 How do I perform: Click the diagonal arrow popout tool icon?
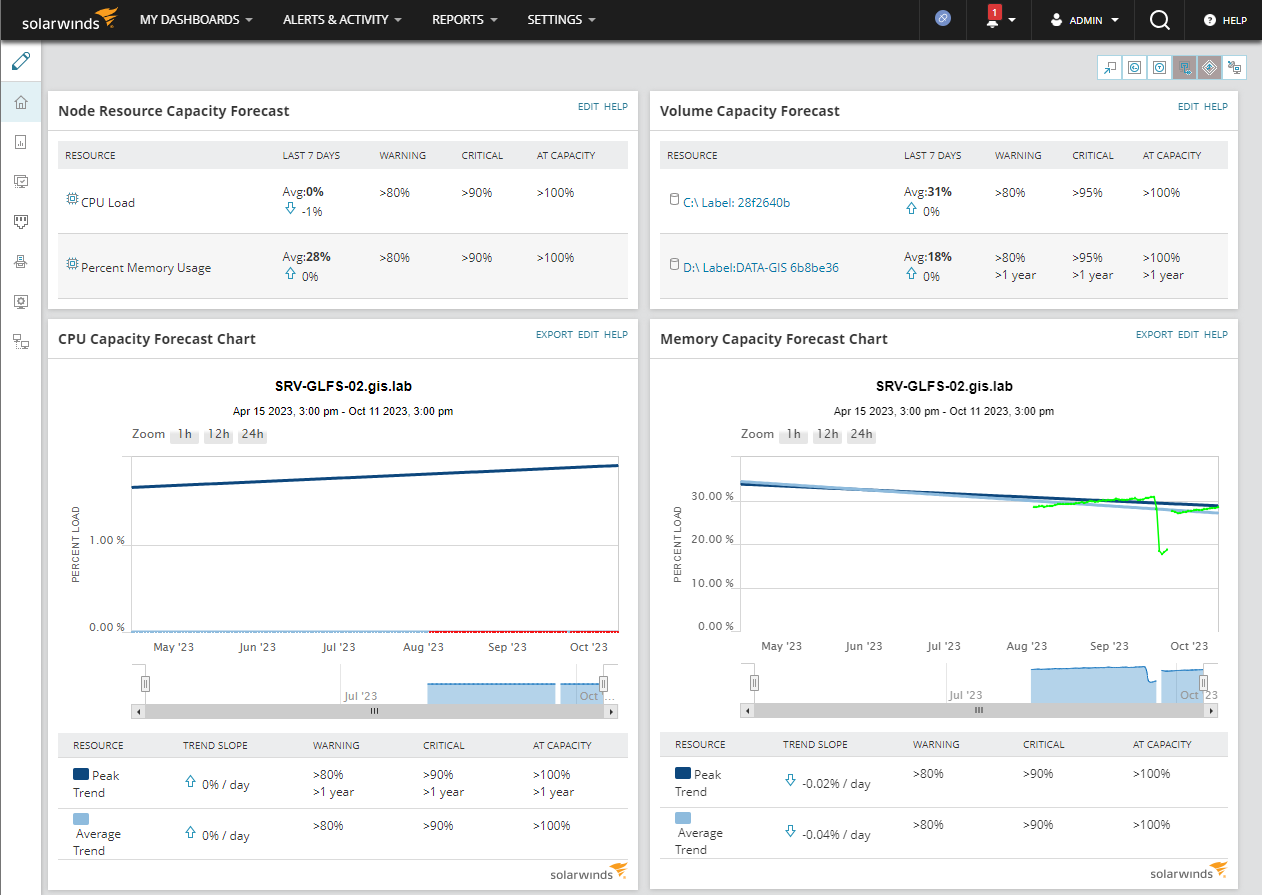[x=1110, y=68]
